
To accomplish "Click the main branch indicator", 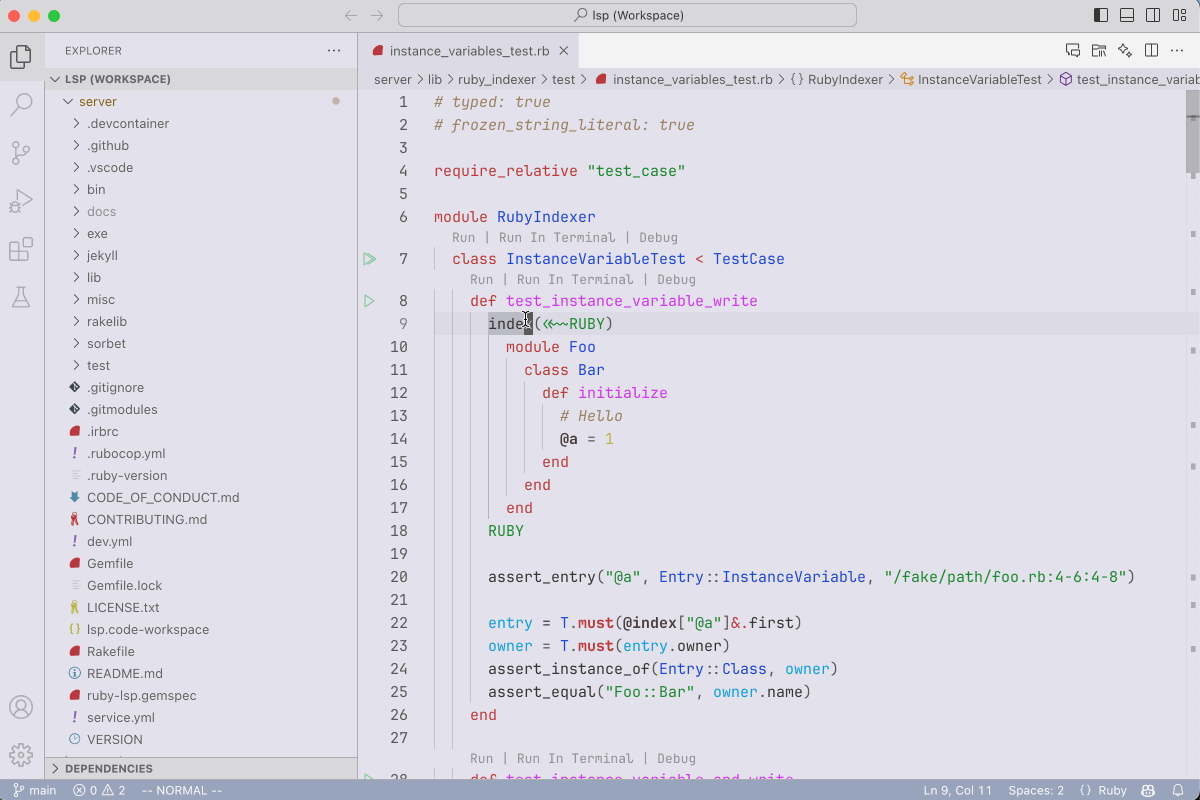I will 34,790.
